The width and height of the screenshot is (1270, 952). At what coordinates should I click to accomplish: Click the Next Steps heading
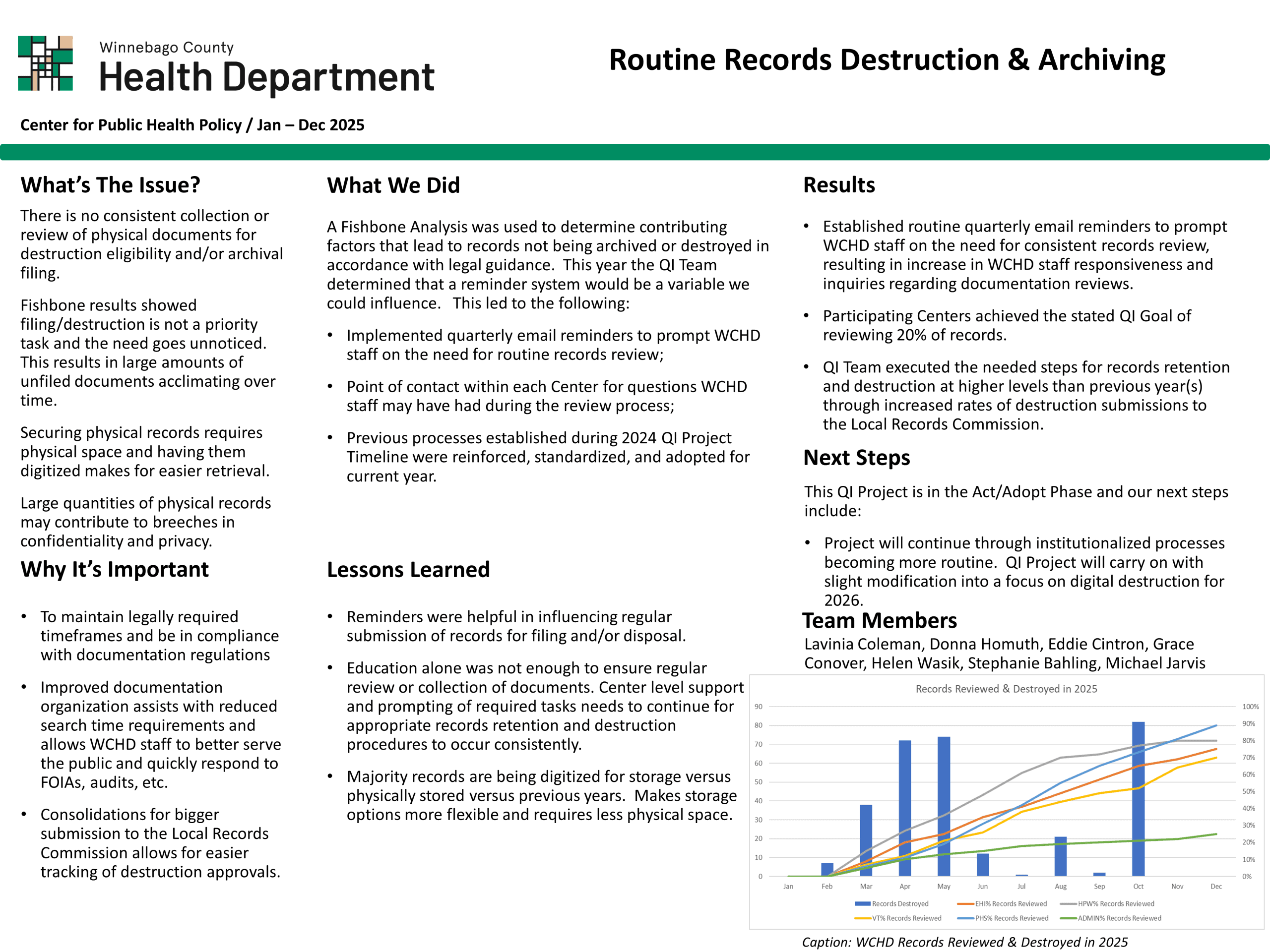pos(857,457)
